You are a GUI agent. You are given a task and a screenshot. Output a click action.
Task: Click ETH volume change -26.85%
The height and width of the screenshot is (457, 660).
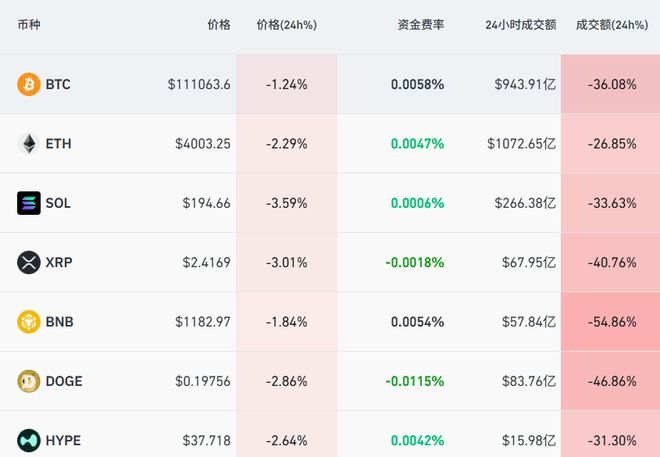(x=612, y=144)
